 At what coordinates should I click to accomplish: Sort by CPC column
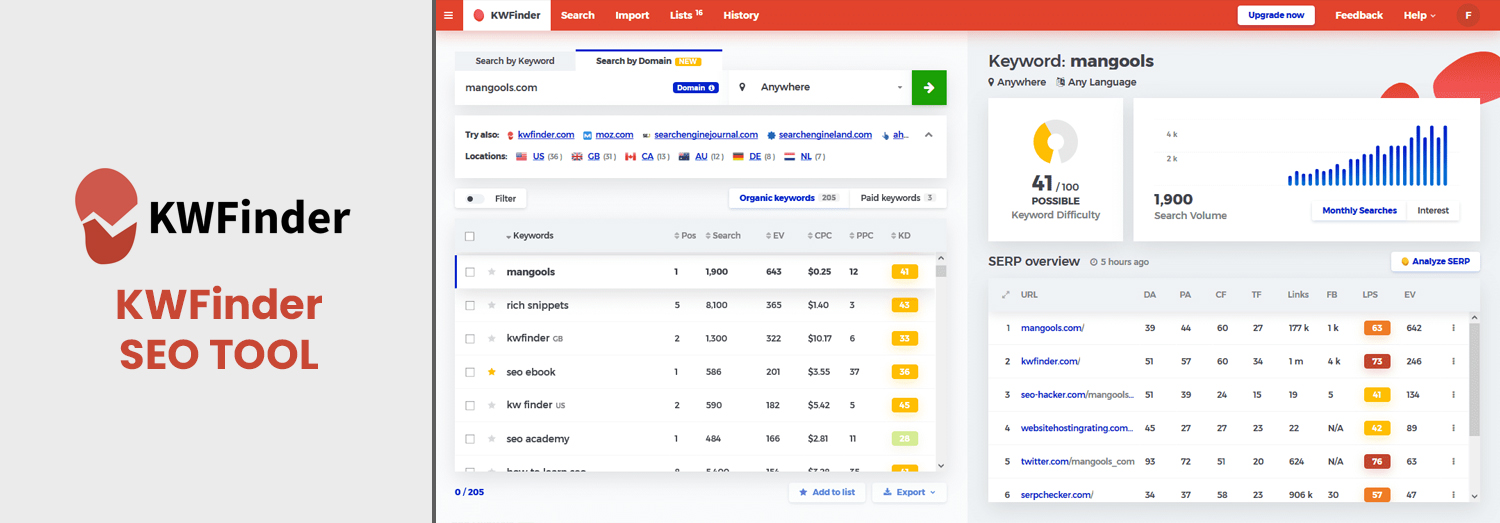tap(820, 236)
